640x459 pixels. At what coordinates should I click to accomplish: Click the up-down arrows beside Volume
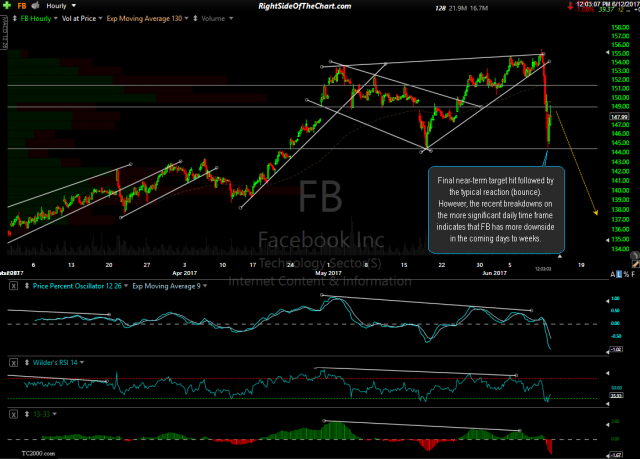196,18
